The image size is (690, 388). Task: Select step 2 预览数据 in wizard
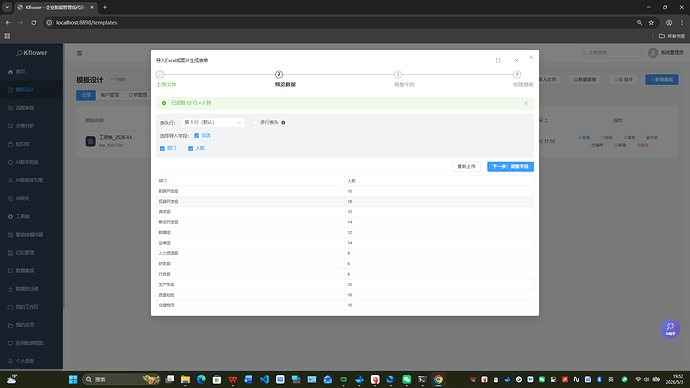point(285,79)
